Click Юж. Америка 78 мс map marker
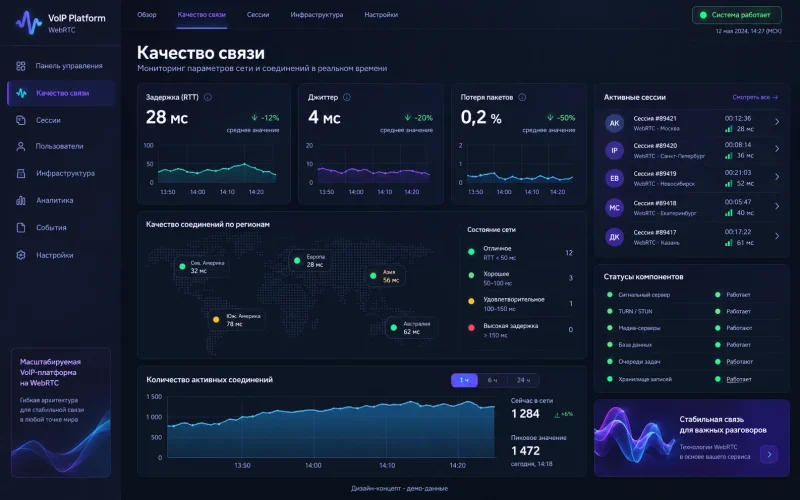 pyautogui.click(x=237, y=320)
